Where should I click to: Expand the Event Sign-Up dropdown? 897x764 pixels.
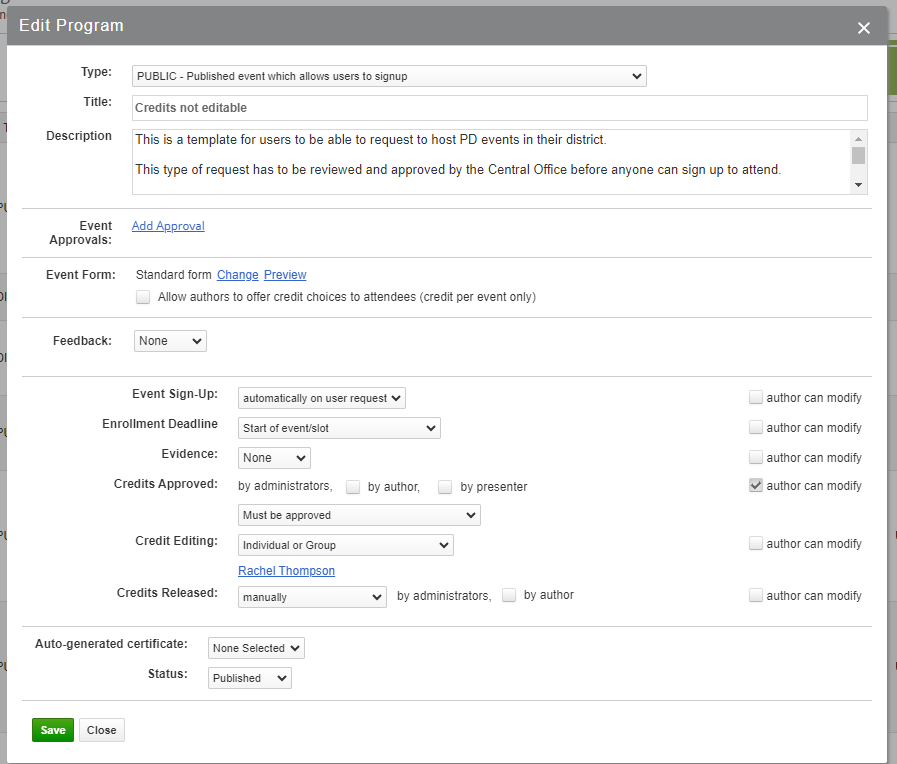tap(321, 397)
